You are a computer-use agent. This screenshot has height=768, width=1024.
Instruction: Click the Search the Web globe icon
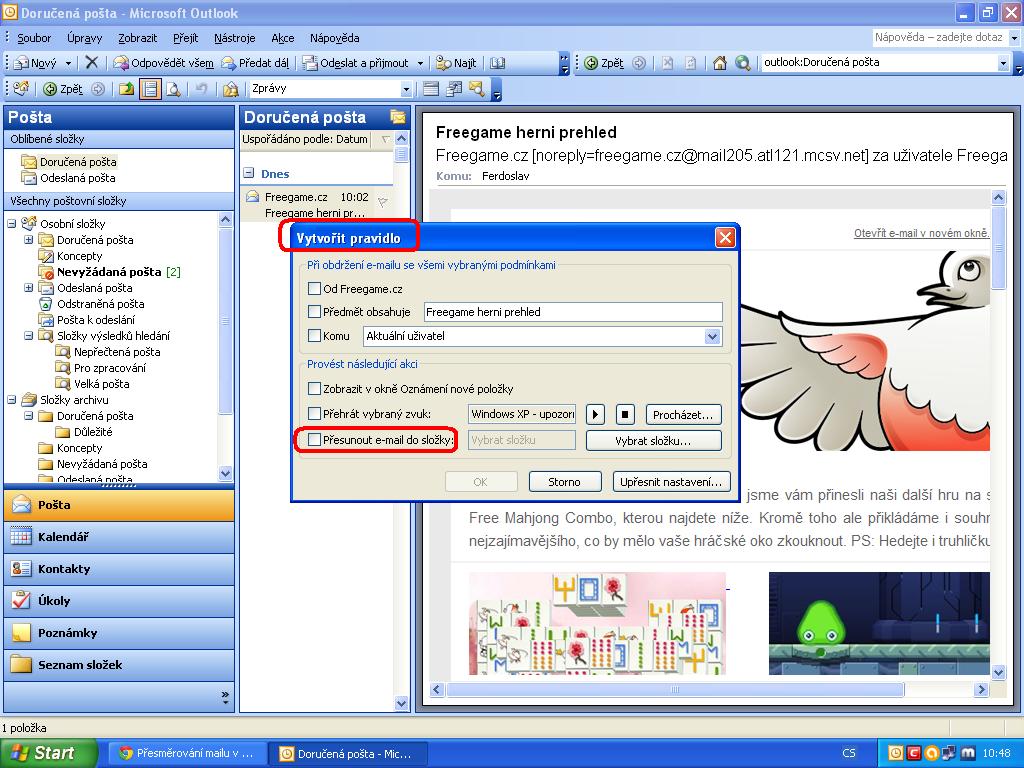(x=743, y=63)
